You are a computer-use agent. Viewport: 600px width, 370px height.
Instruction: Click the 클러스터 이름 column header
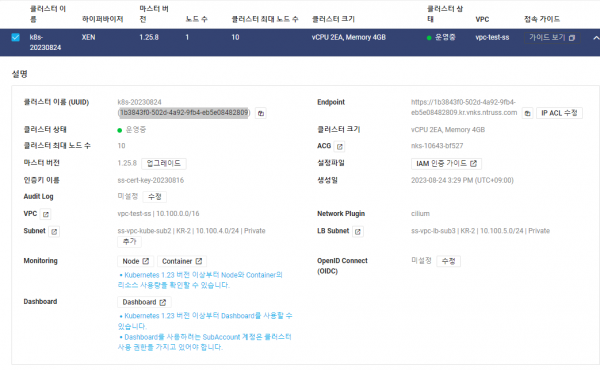48,14
